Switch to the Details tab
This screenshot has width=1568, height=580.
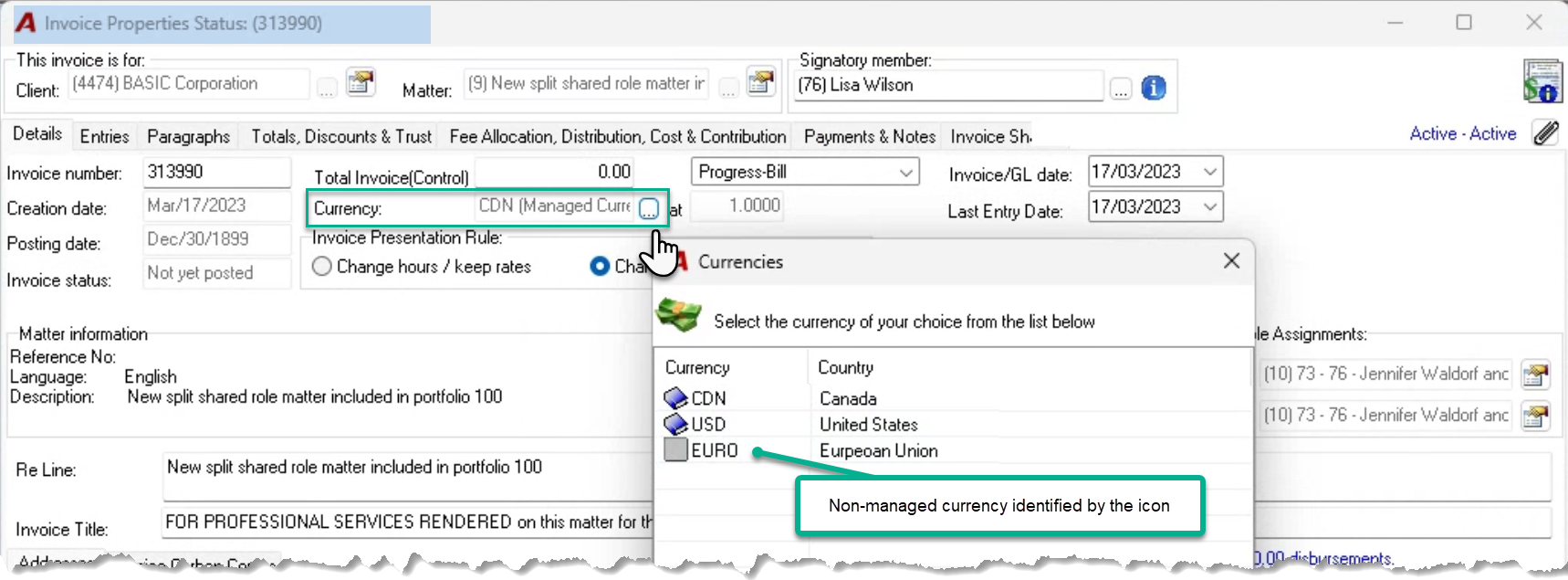point(37,133)
